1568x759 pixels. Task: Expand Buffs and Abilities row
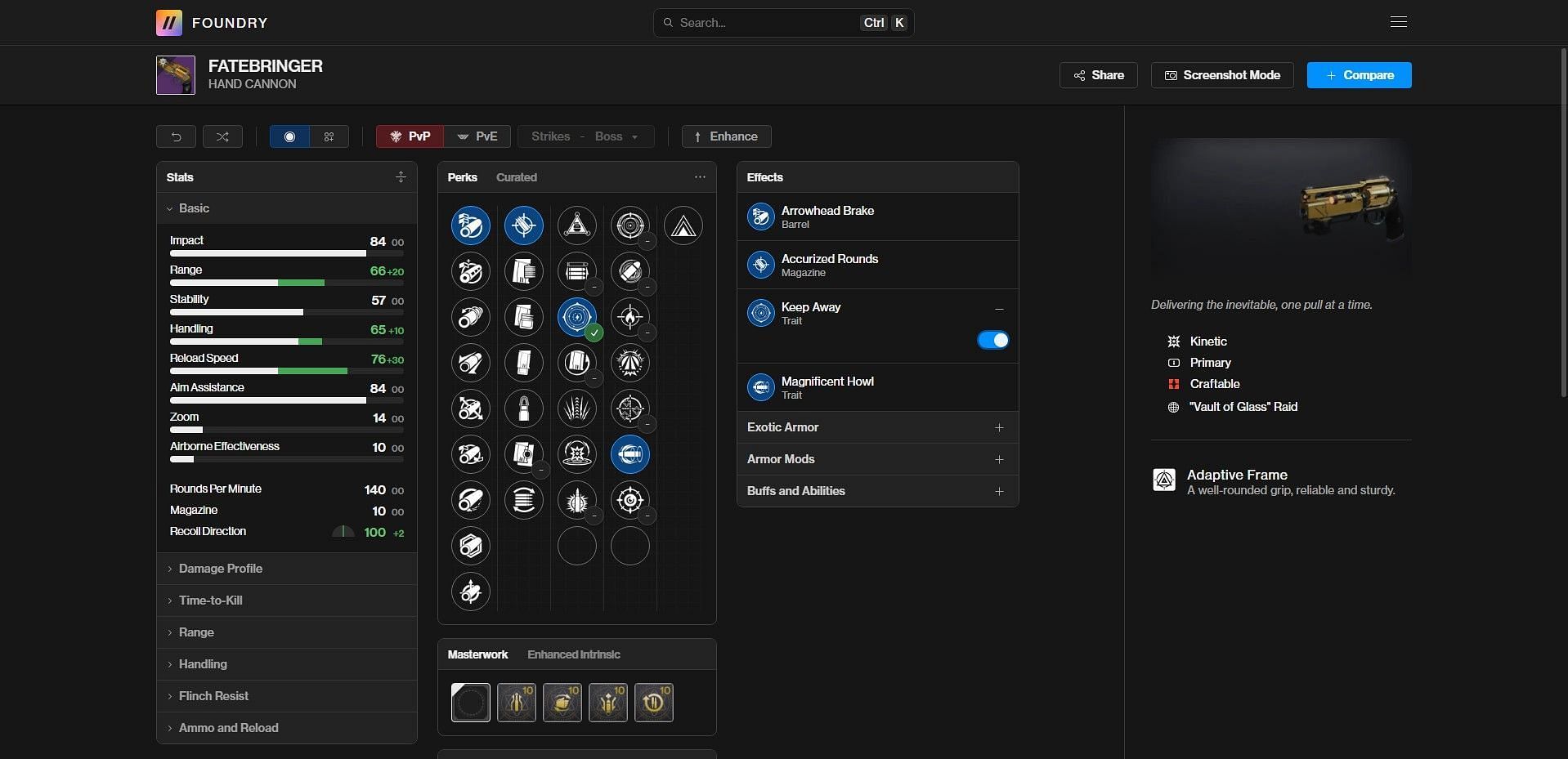click(877, 491)
